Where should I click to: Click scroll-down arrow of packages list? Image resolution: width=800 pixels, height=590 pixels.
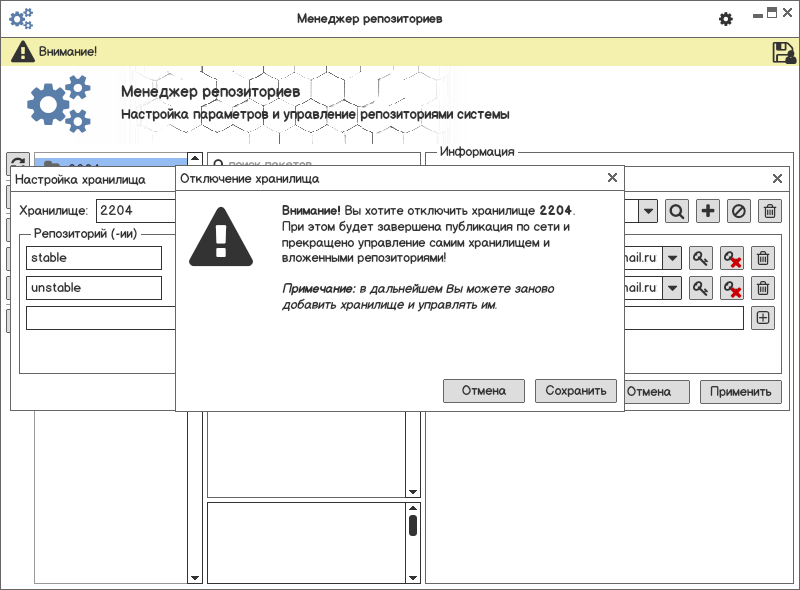(413, 492)
